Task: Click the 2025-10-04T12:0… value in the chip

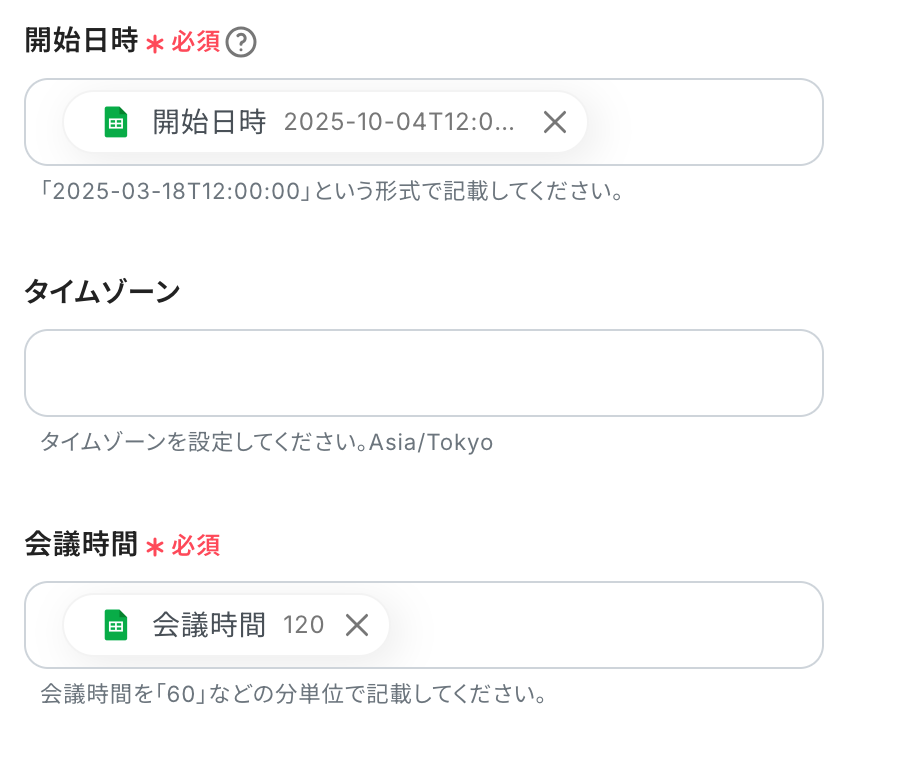Action: pos(399,122)
